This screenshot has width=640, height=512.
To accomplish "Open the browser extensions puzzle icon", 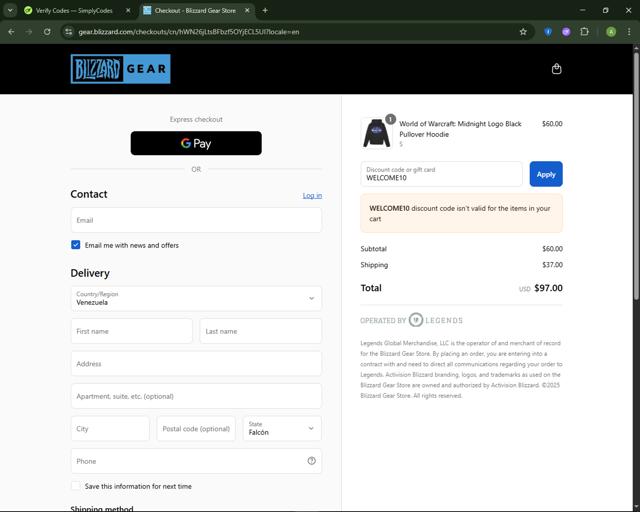I will [584, 32].
